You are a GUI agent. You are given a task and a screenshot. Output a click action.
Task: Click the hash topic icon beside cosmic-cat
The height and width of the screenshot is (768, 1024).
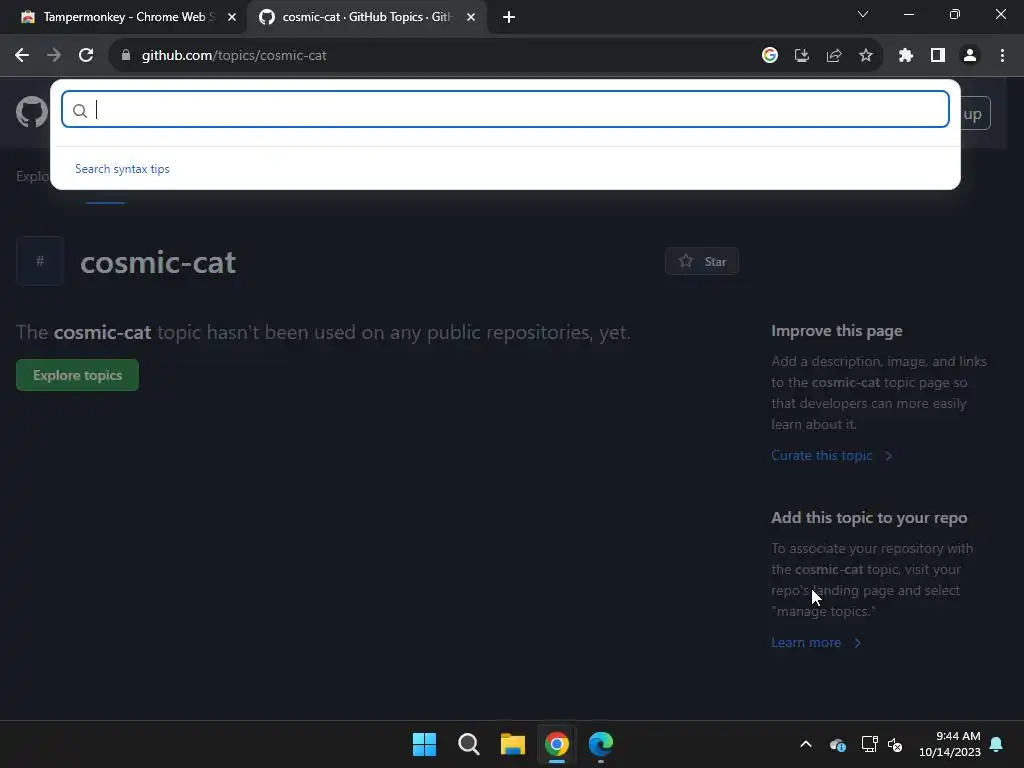point(40,261)
